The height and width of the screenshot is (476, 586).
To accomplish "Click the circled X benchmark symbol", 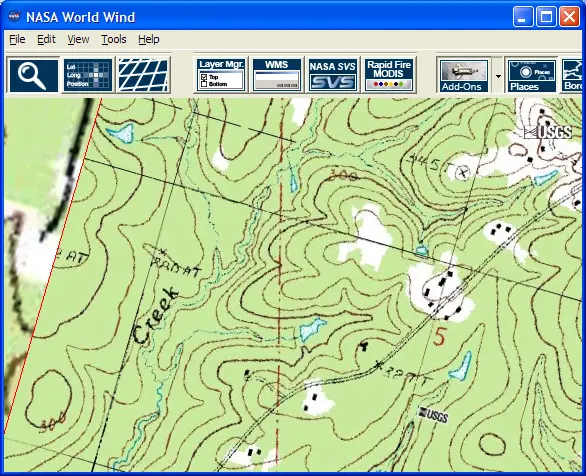I will click(463, 173).
